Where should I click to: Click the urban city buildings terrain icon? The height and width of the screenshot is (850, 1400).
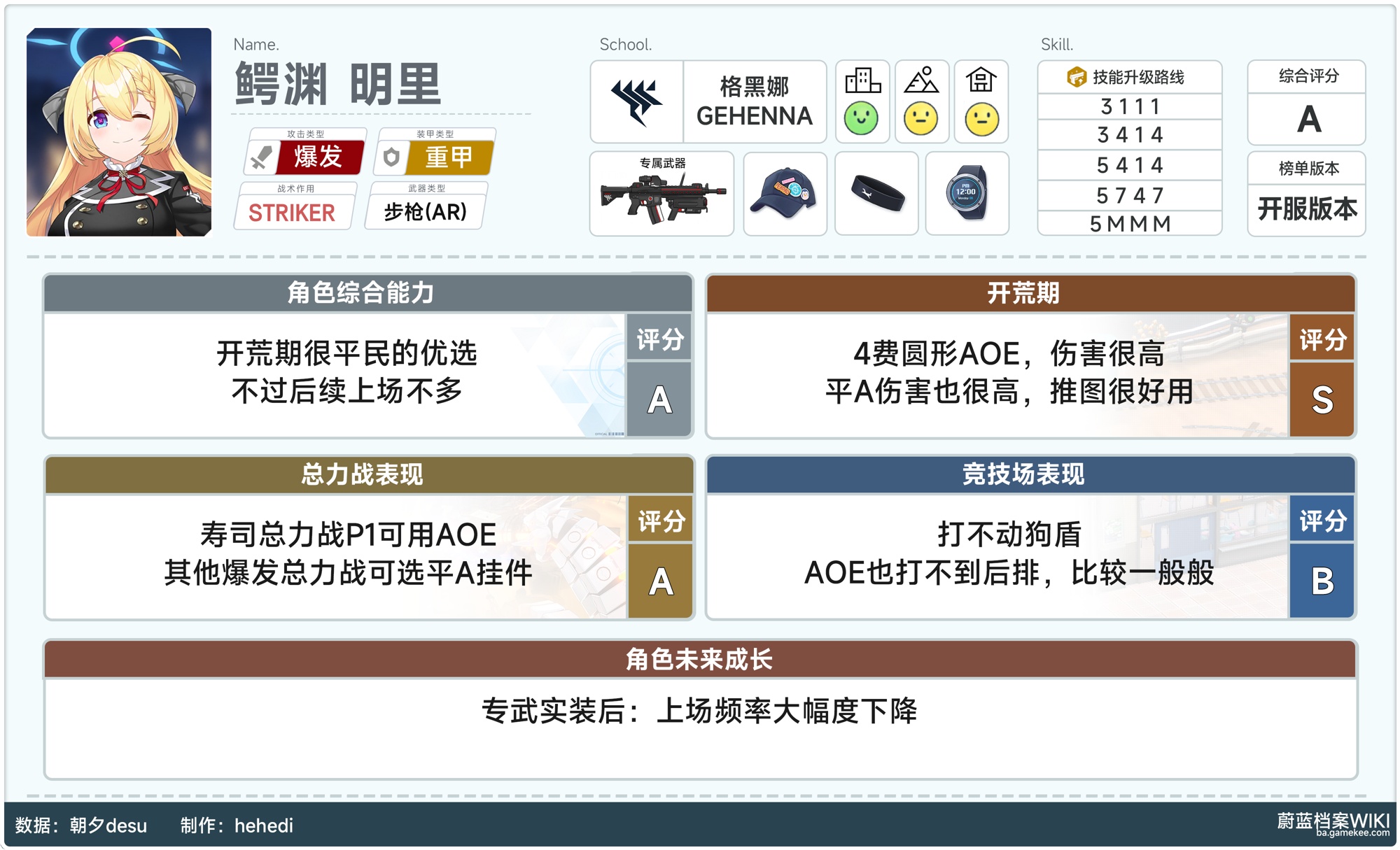862,80
